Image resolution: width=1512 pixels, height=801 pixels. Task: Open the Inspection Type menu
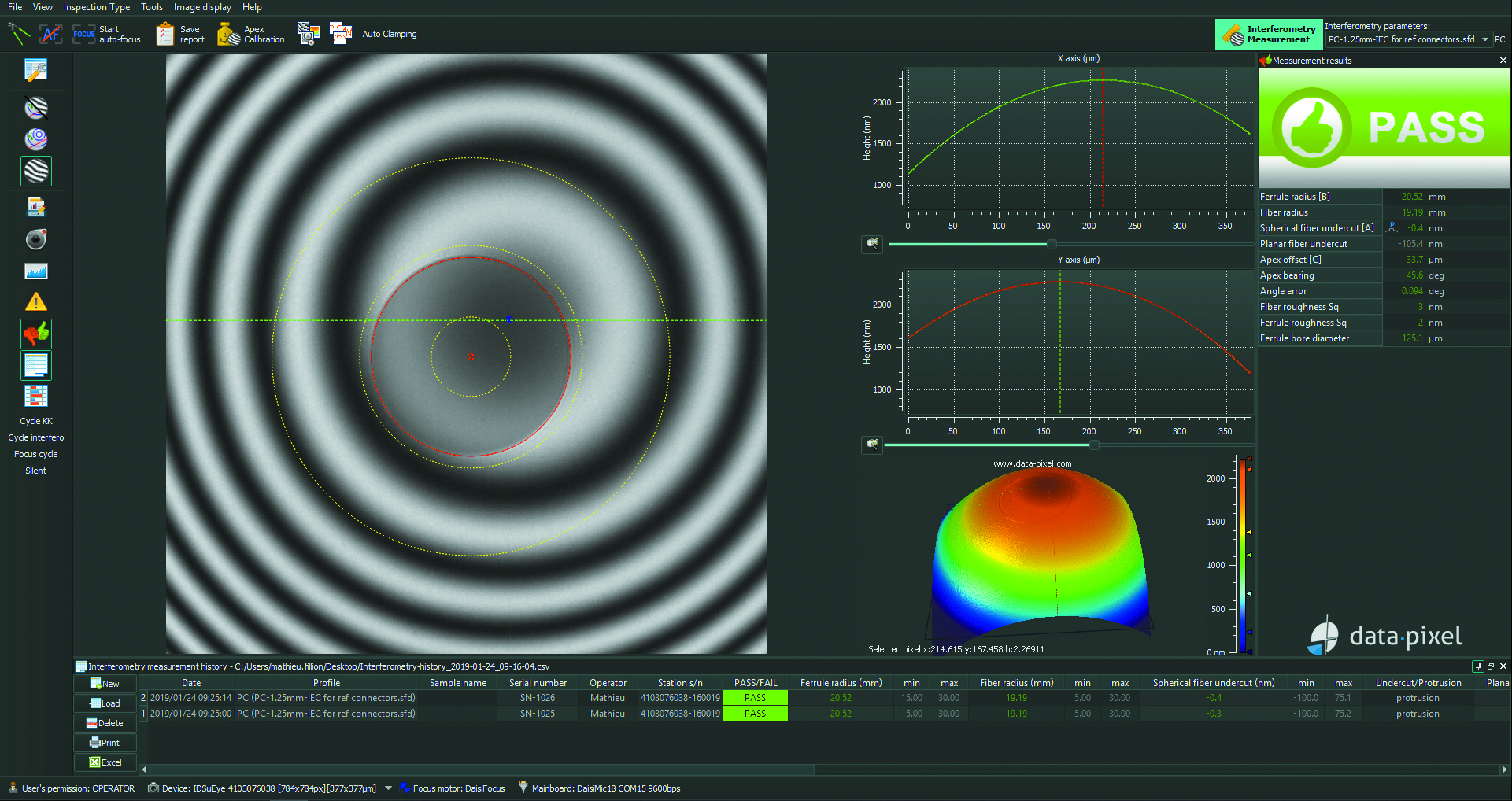(97, 7)
